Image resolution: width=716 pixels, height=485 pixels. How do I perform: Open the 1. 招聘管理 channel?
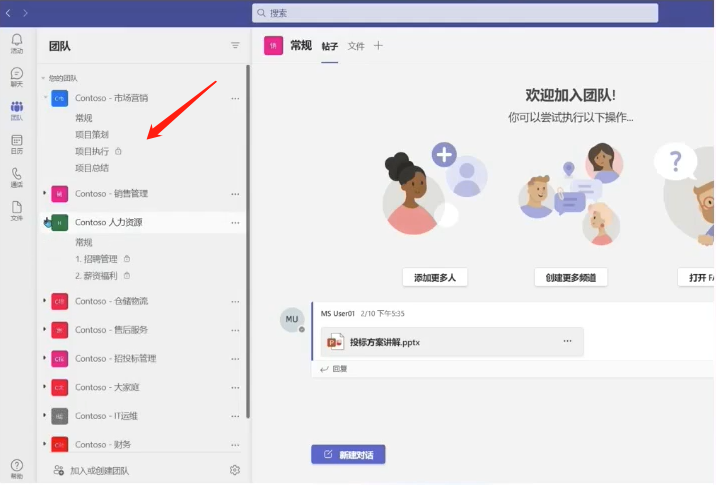pos(96,259)
